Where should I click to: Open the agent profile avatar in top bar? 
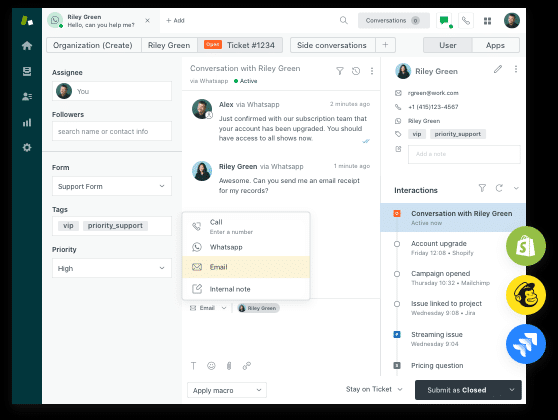point(512,20)
